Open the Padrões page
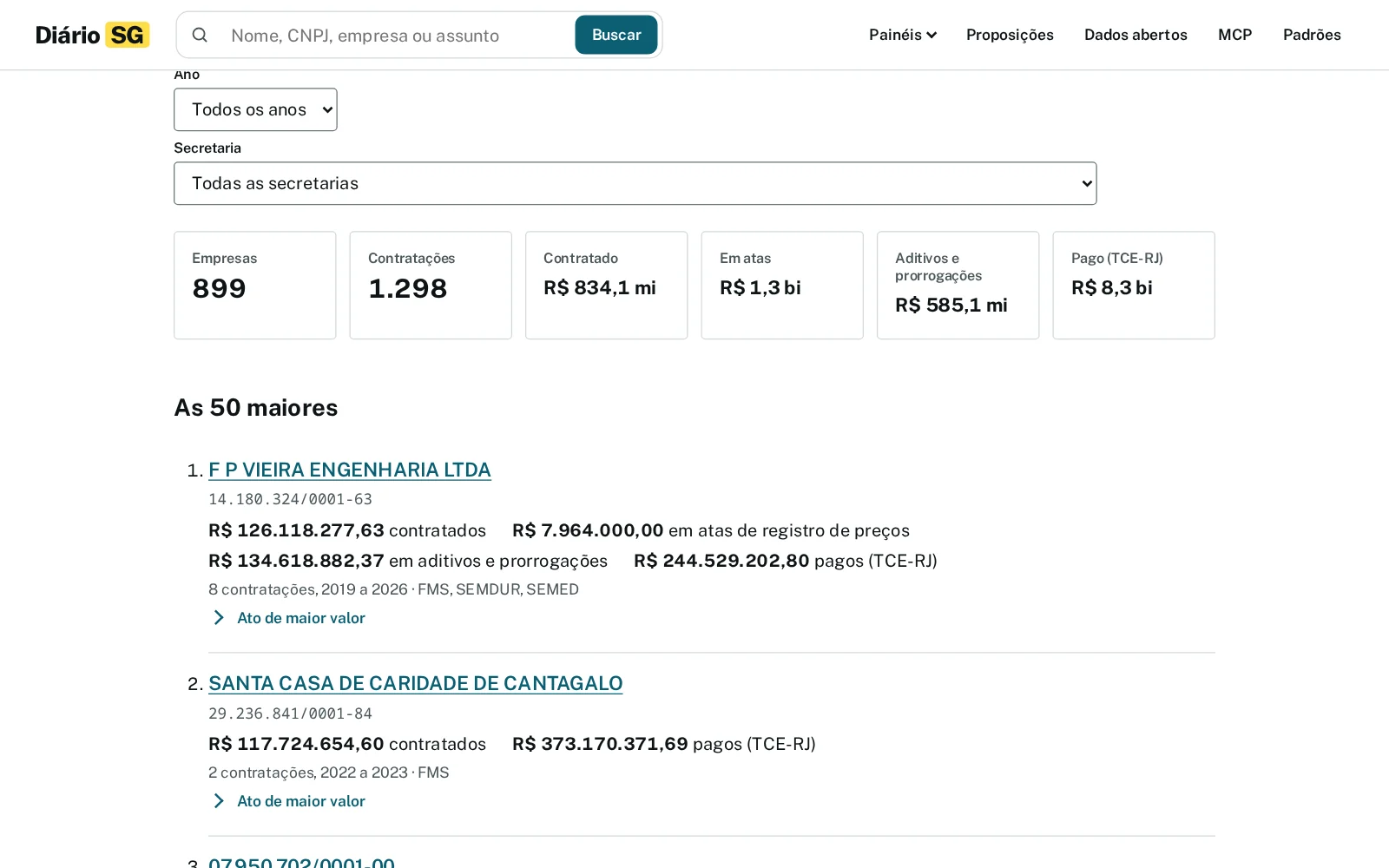The height and width of the screenshot is (868, 1389). (1312, 35)
